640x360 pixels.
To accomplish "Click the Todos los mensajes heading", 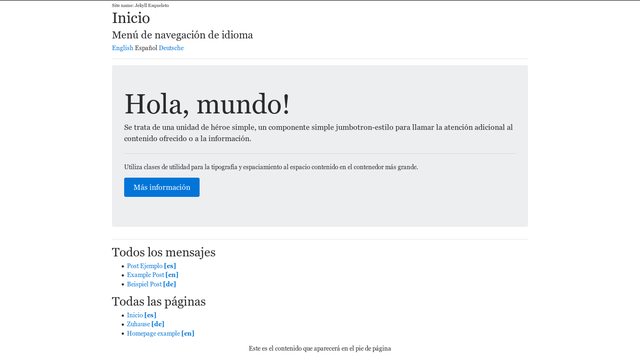I will (x=164, y=252).
